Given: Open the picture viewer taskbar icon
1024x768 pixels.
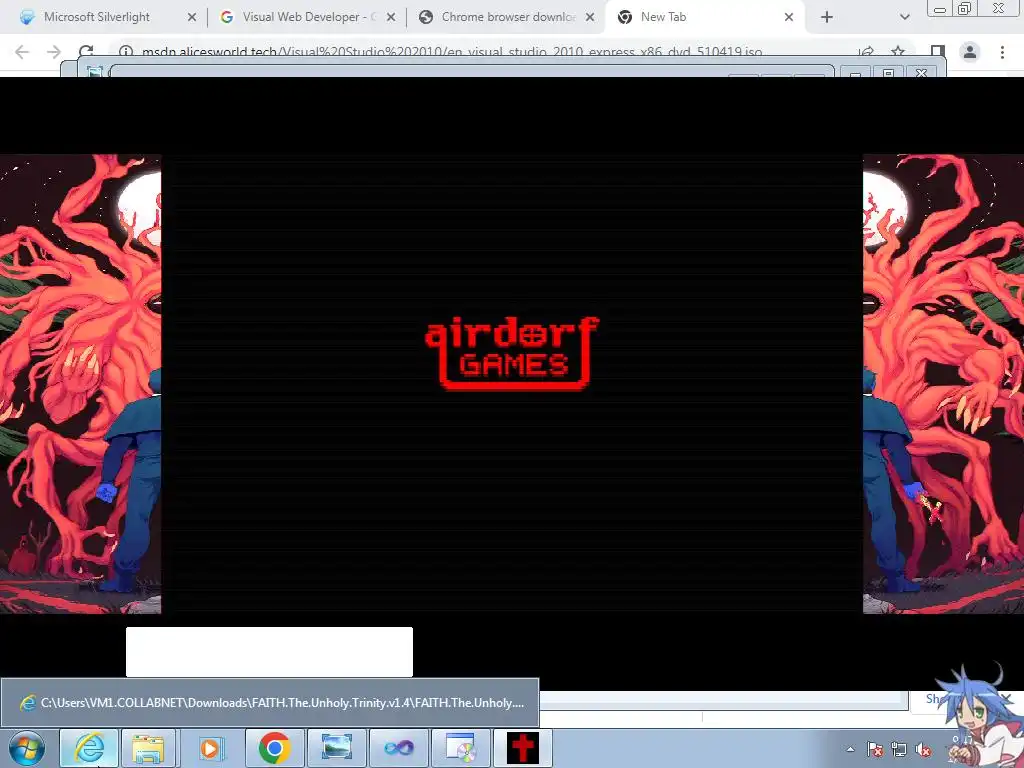Looking at the screenshot, I should pyautogui.click(x=336, y=748).
